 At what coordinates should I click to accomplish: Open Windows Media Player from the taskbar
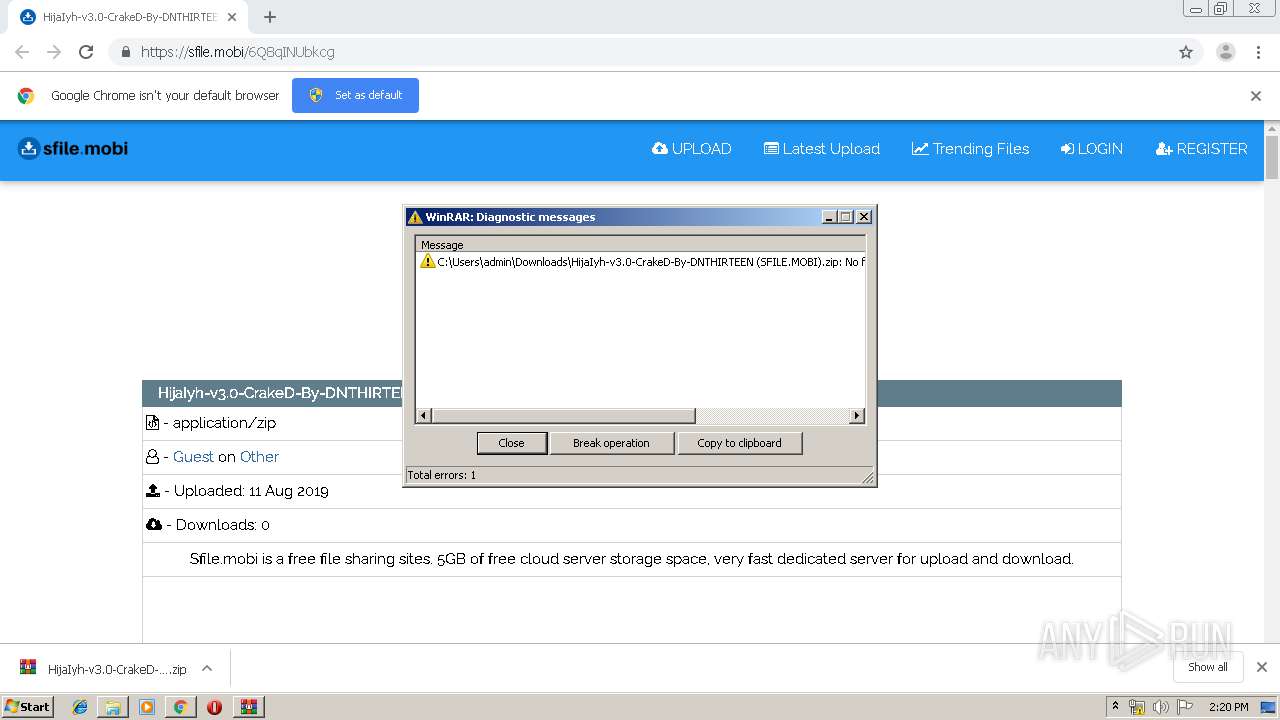(147, 707)
